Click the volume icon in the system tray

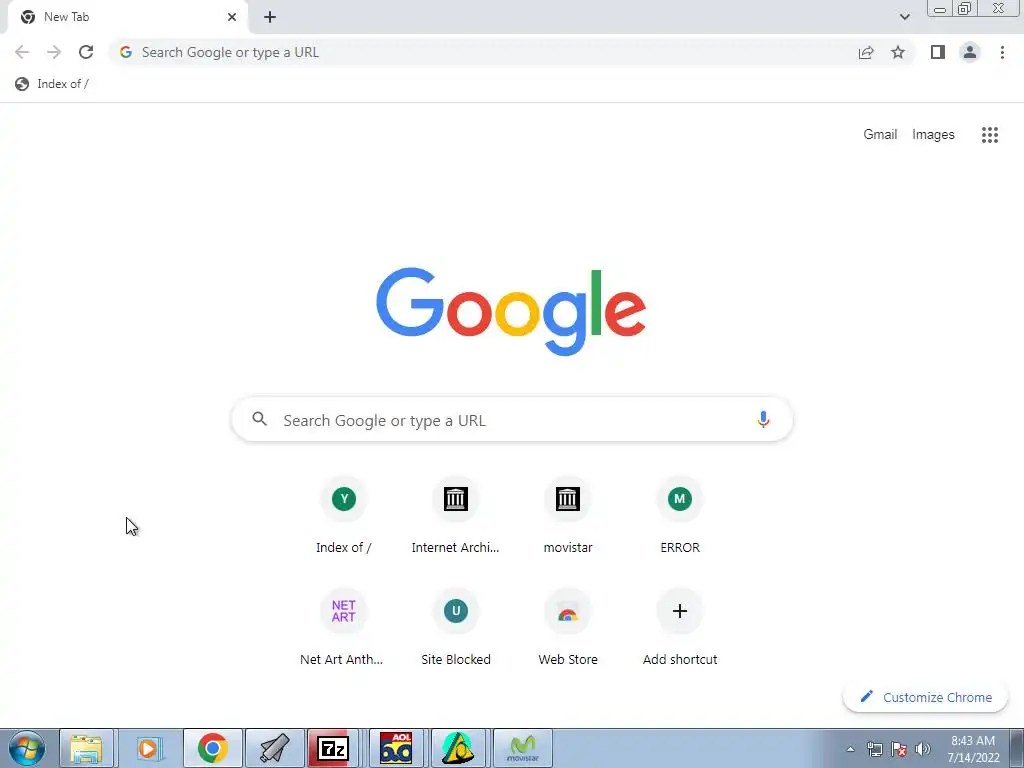(923, 749)
